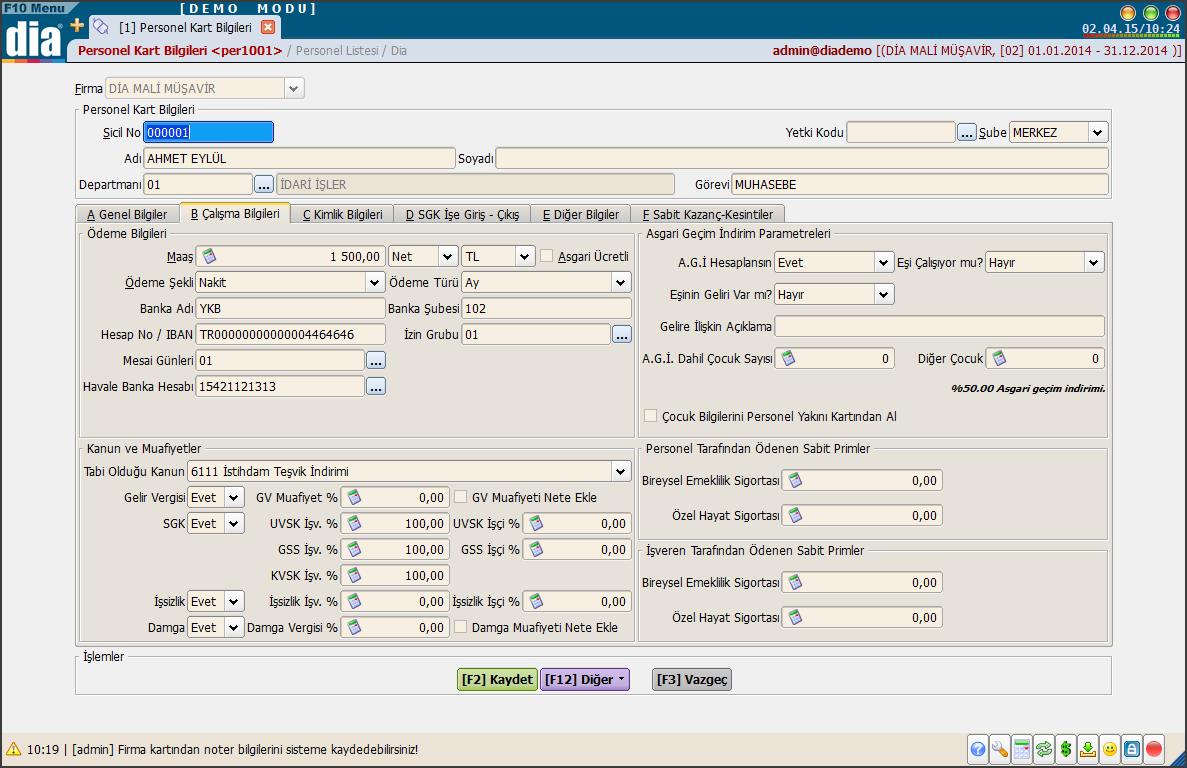This screenshot has height=768, width=1187.
Task: Open calculator icon for UVSK İşv. %
Action: point(354,524)
